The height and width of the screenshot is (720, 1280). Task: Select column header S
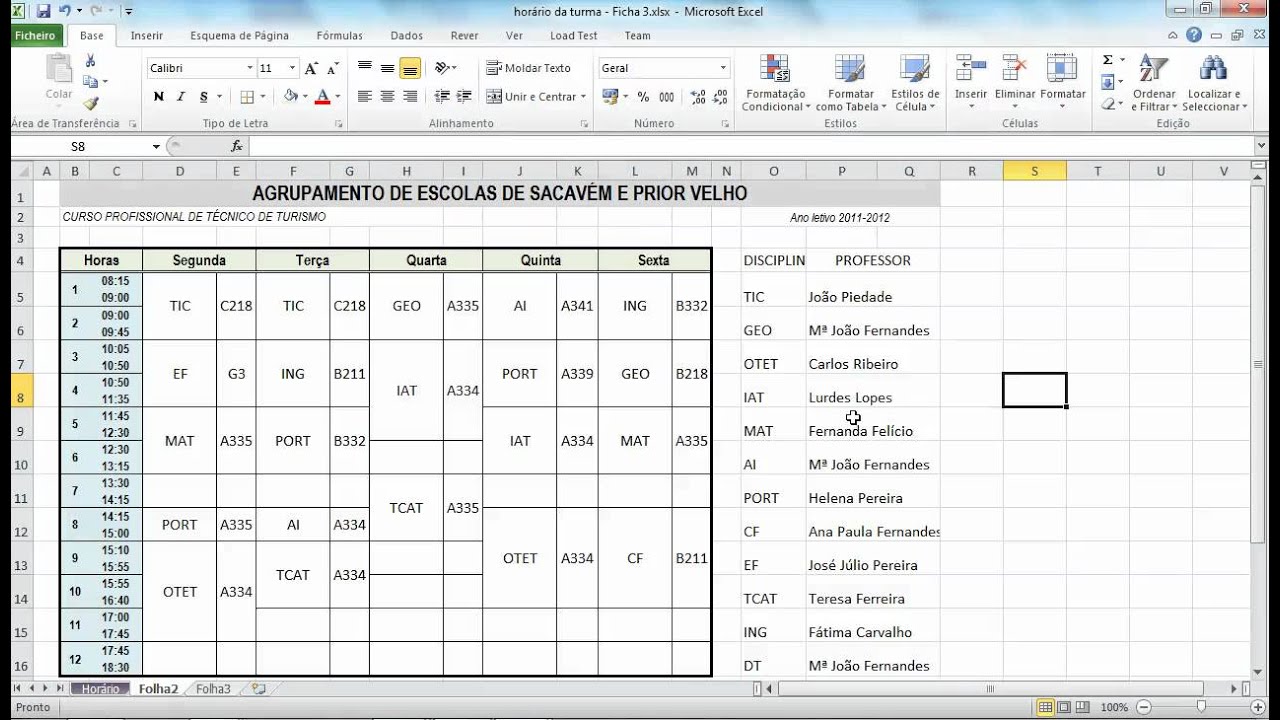click(x=1034, y=171)
